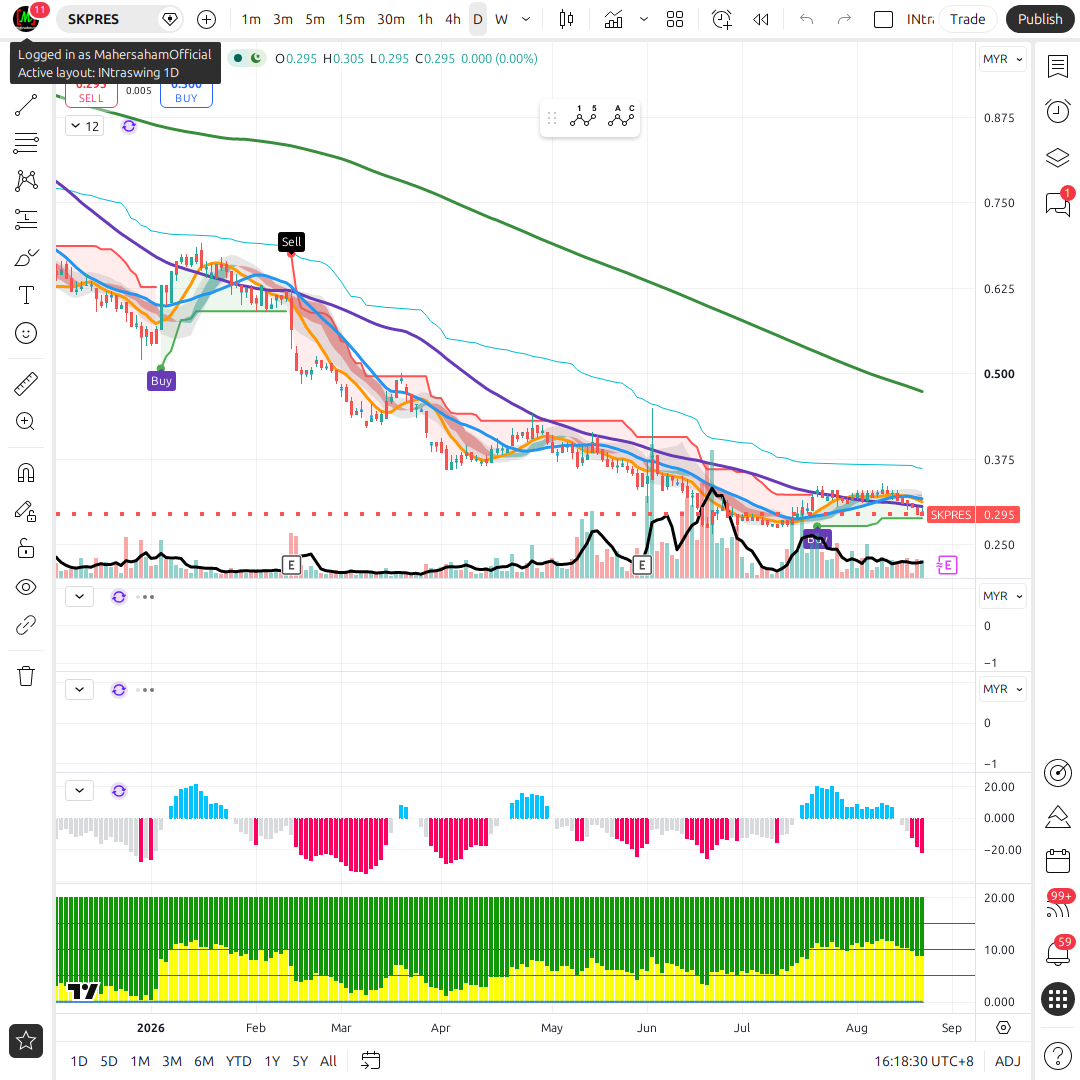Click the Trade button
The image size is (1080, 1080).
(967, 19)
